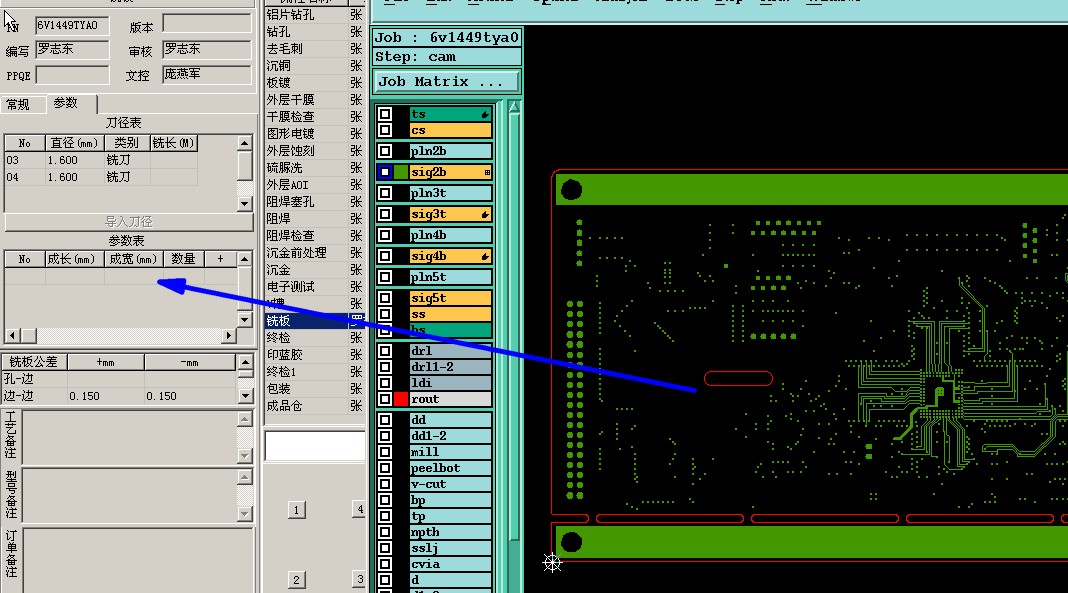Click the numbered button 1
Screen dimensions: 1068x593
[296, 510]
